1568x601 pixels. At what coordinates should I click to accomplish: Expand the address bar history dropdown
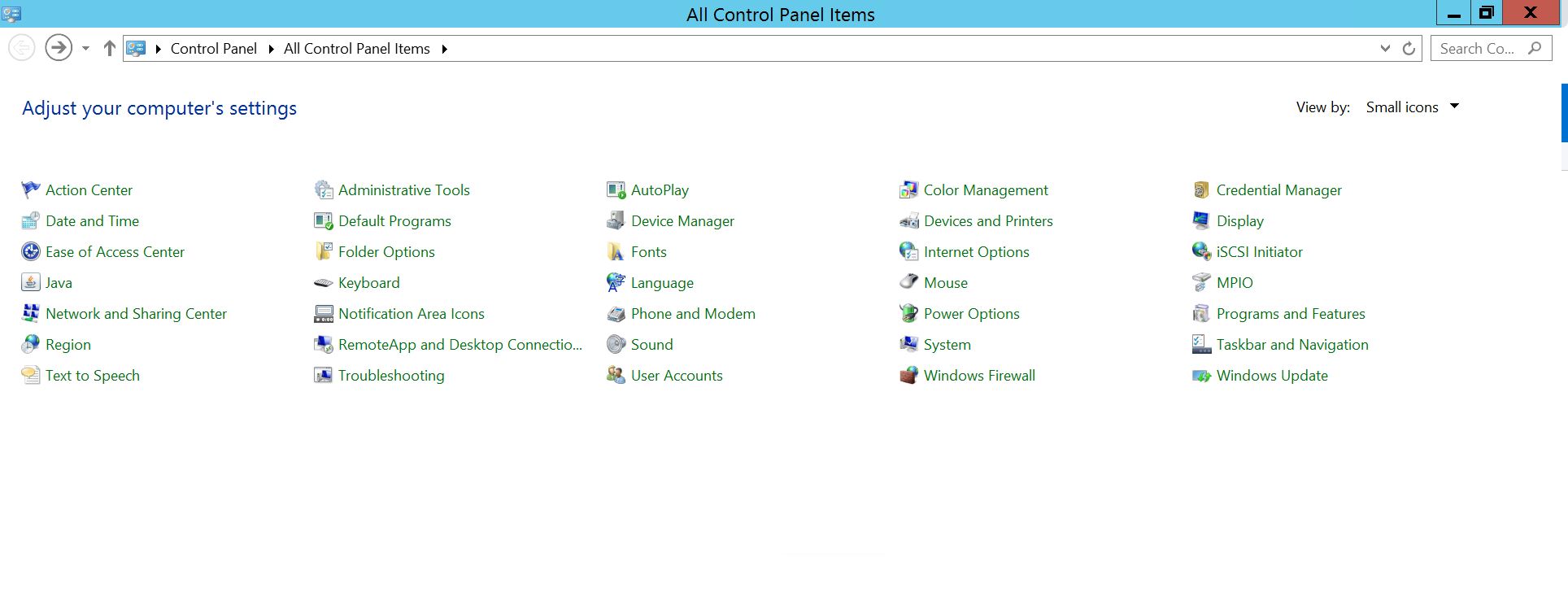pyautogui.click(x=1385, y=49)
